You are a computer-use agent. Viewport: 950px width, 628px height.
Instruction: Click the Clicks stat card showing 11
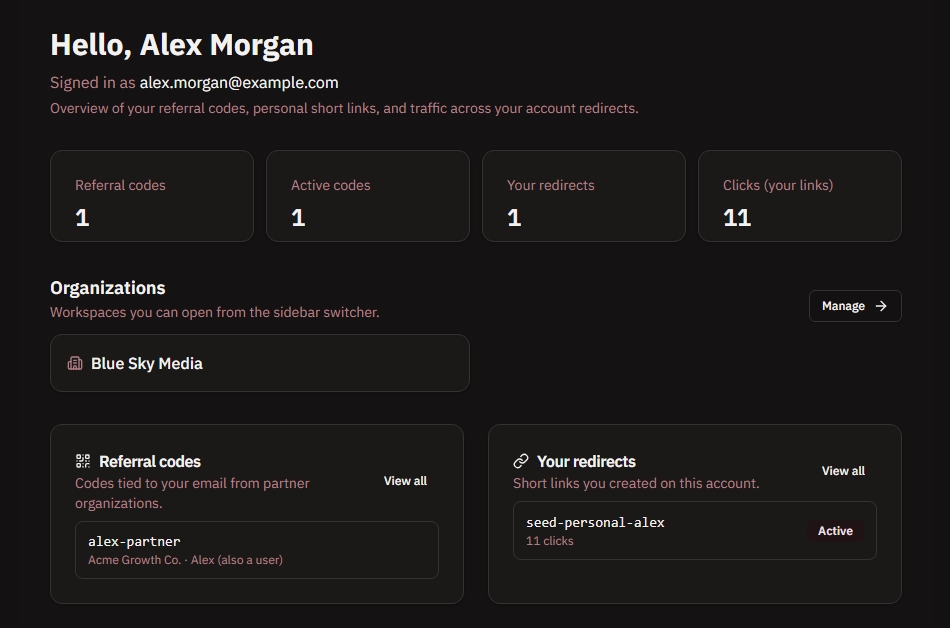coord(799,196)
